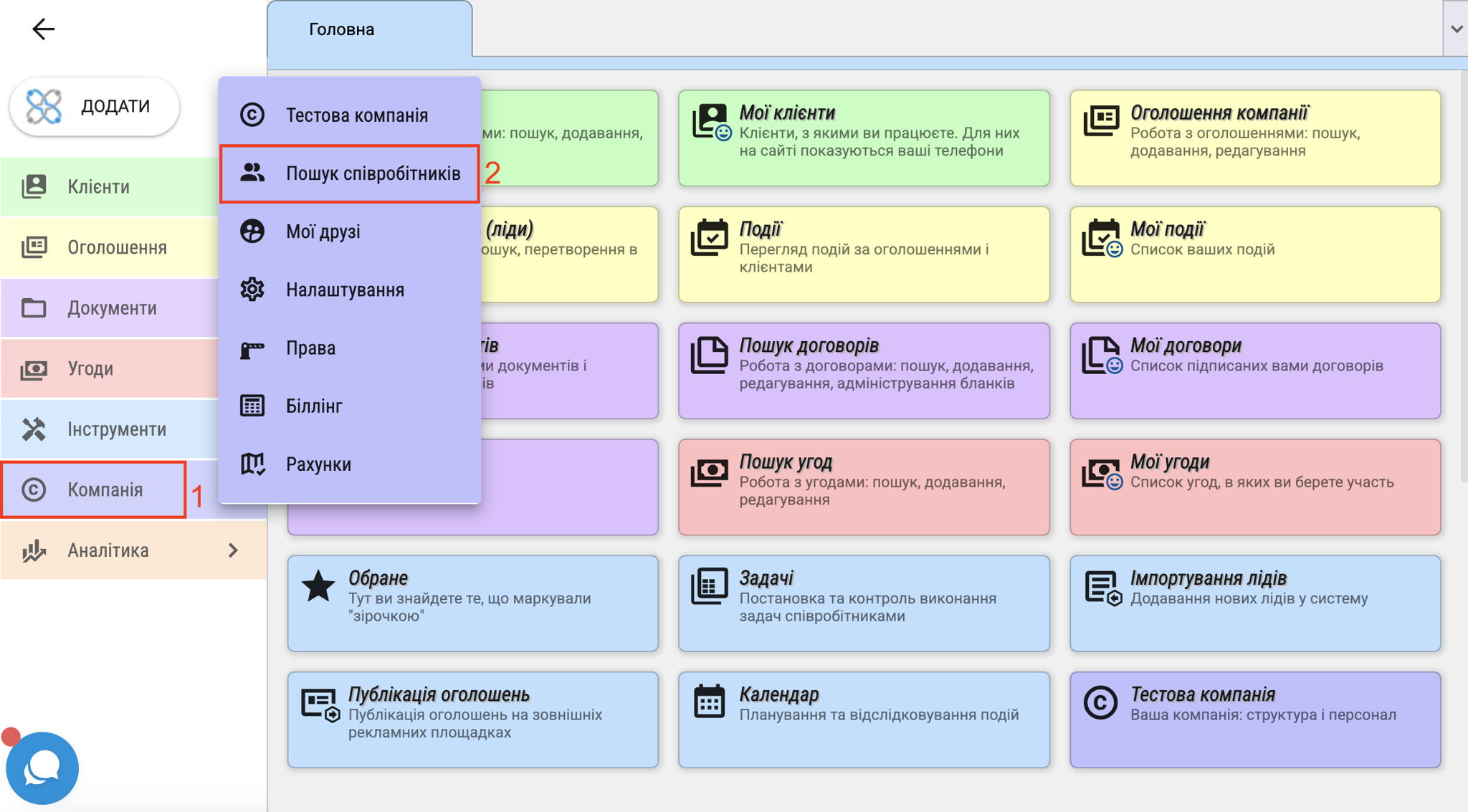
Task: Click the Документи folder icon
Action: click(34, 308)
